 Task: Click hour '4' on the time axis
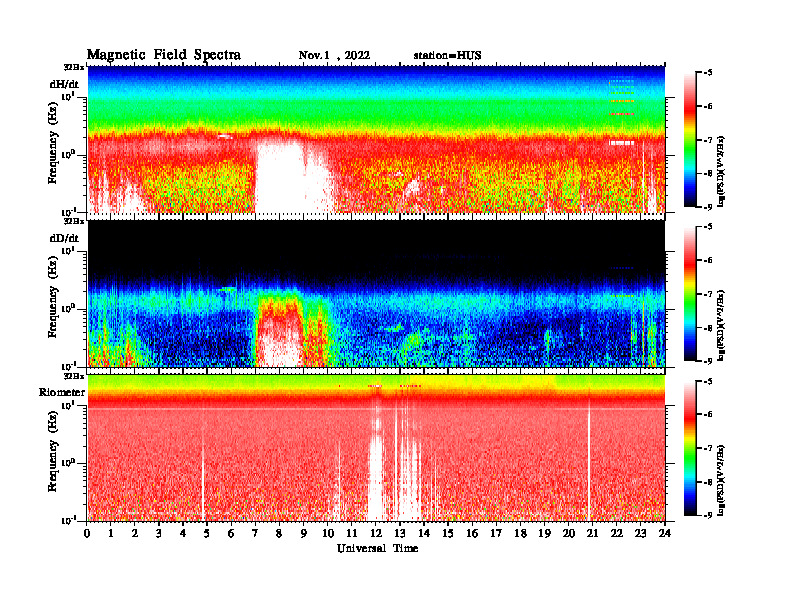pyautogui.click(x=183, y=533)
